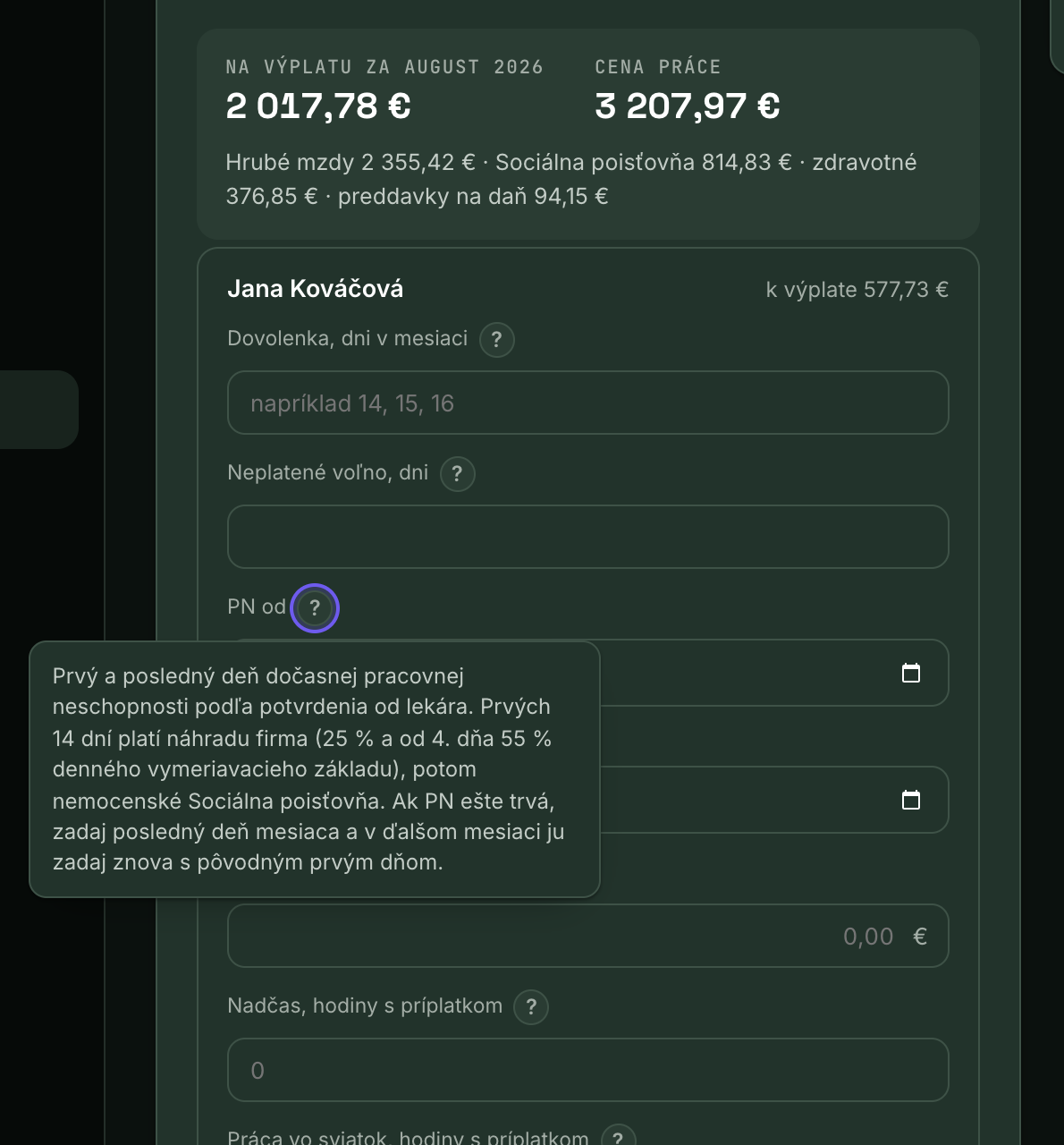Open calendar picker in PN od date field
The height and width of the screenshot is (1145, 1064).
click(911, 673)
